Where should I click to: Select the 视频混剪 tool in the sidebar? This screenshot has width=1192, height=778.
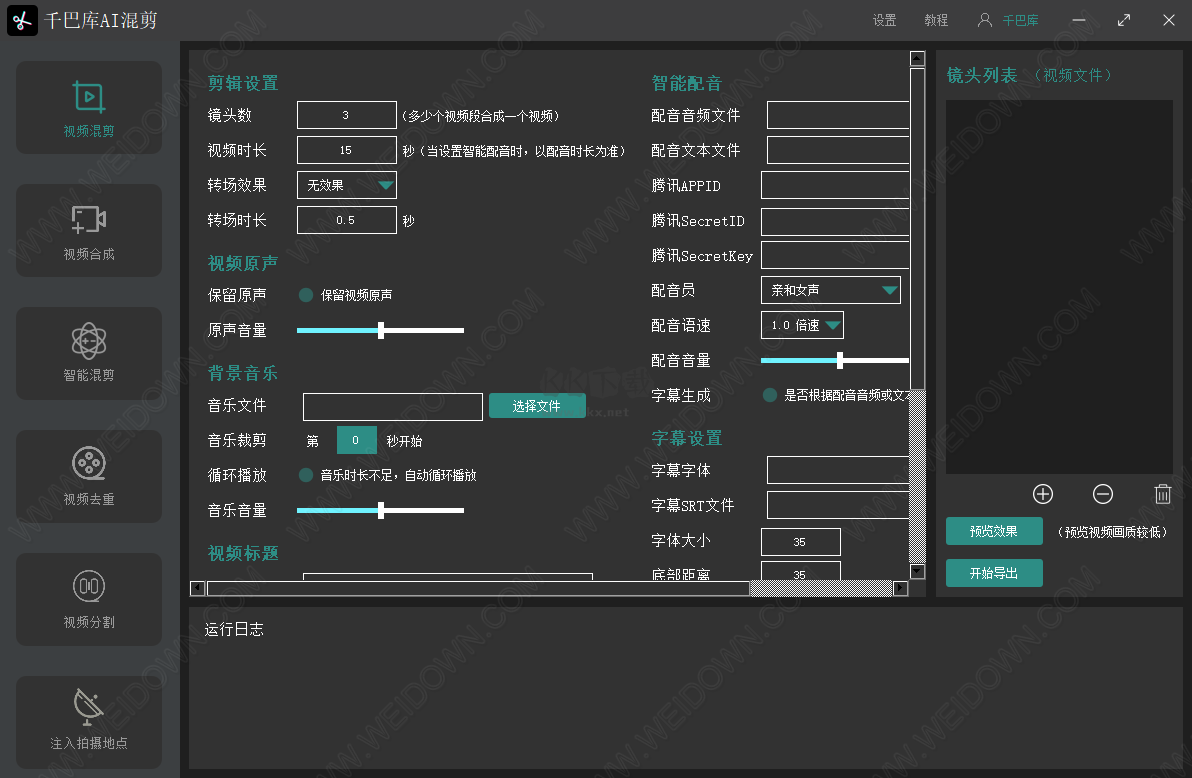(x=88, y=107)
